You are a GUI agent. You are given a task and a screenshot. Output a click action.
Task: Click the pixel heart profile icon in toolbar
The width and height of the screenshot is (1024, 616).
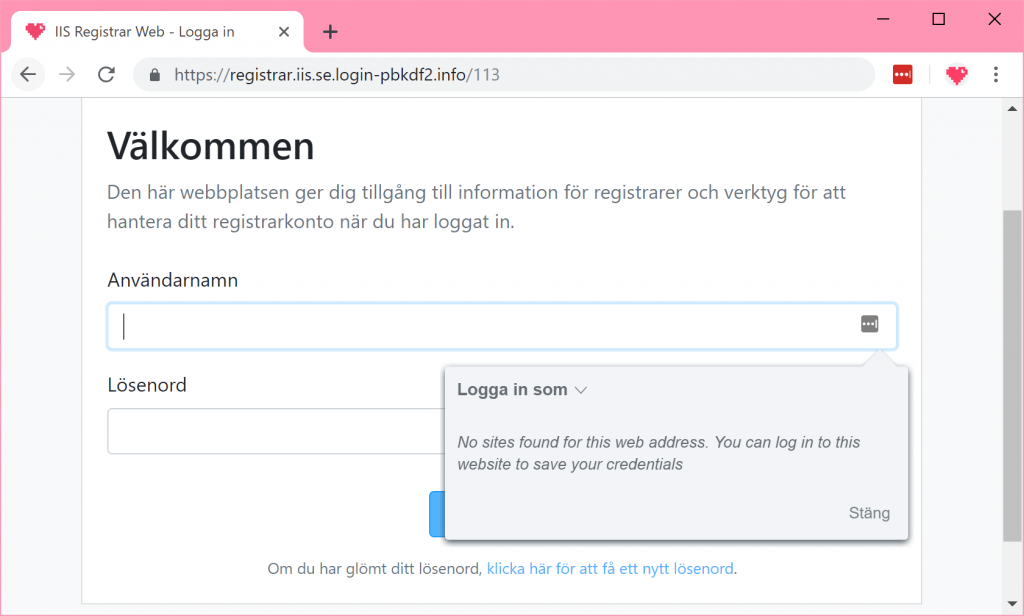[x=957, y=74]
